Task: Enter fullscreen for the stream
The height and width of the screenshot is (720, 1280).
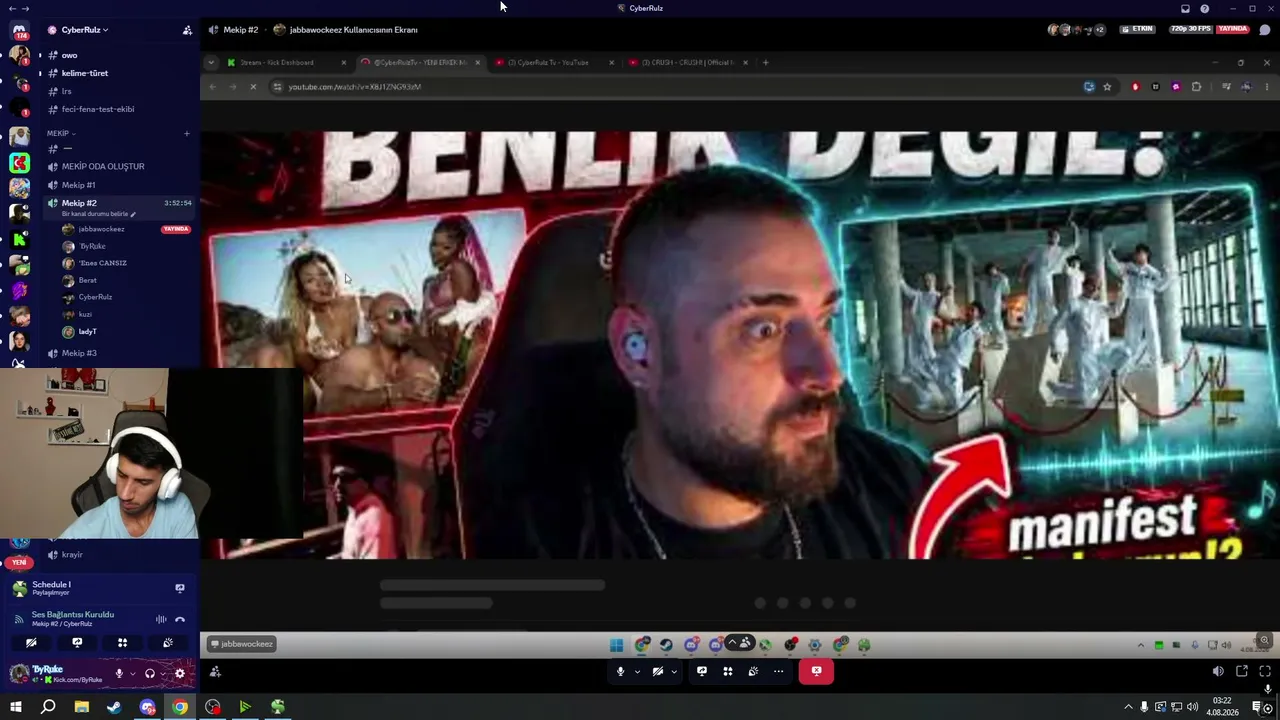Action: tap(1266, 671)
